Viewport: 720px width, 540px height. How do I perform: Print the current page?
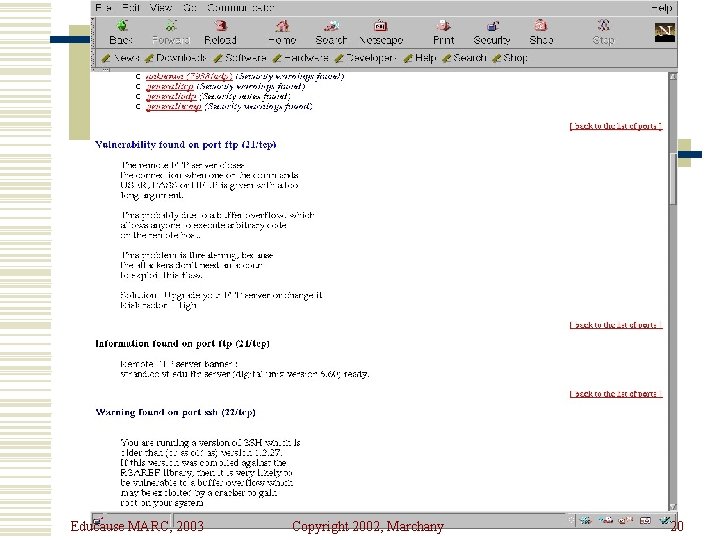[444, 32]
